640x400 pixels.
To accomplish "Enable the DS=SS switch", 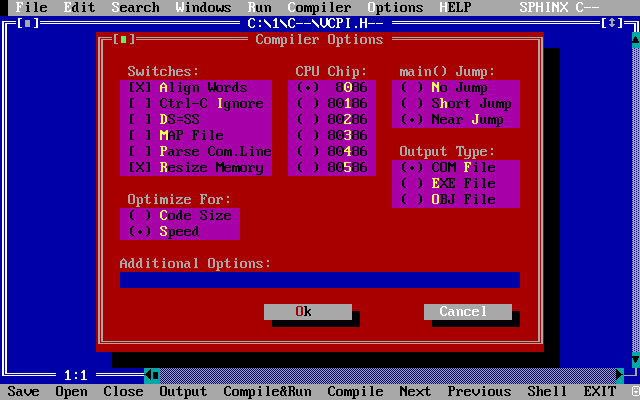I will click(x=196, y=120).
